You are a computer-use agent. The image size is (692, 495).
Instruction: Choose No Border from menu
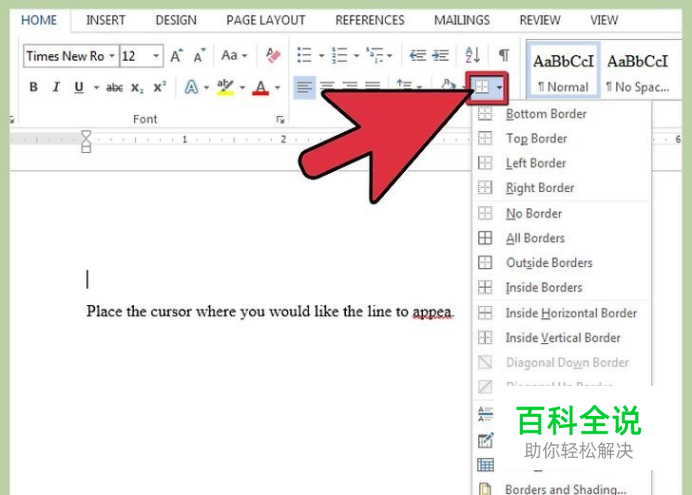(x=562, y=214)
